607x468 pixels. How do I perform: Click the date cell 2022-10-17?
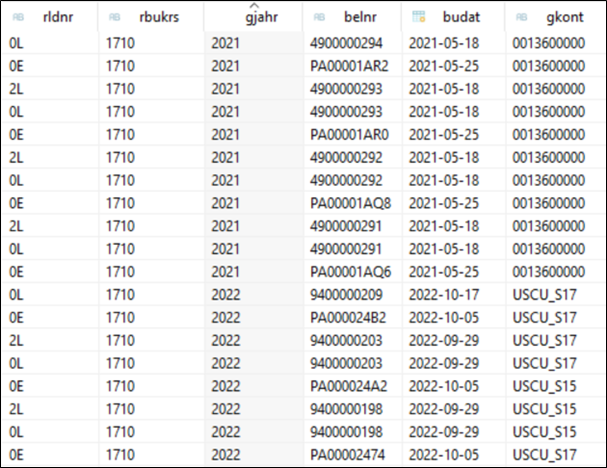[x=454, y=295]
